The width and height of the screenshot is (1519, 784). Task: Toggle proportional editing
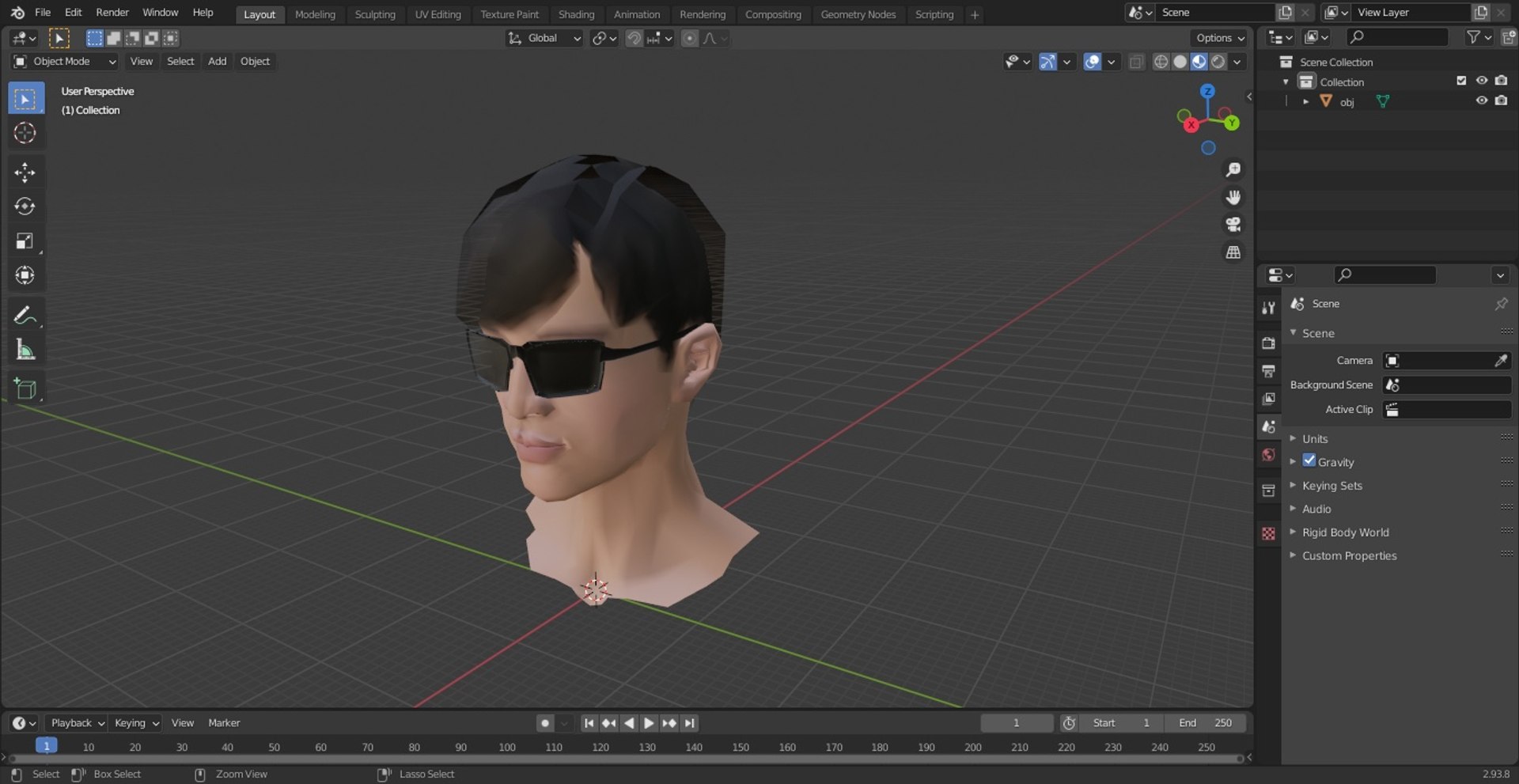(690, 38)
